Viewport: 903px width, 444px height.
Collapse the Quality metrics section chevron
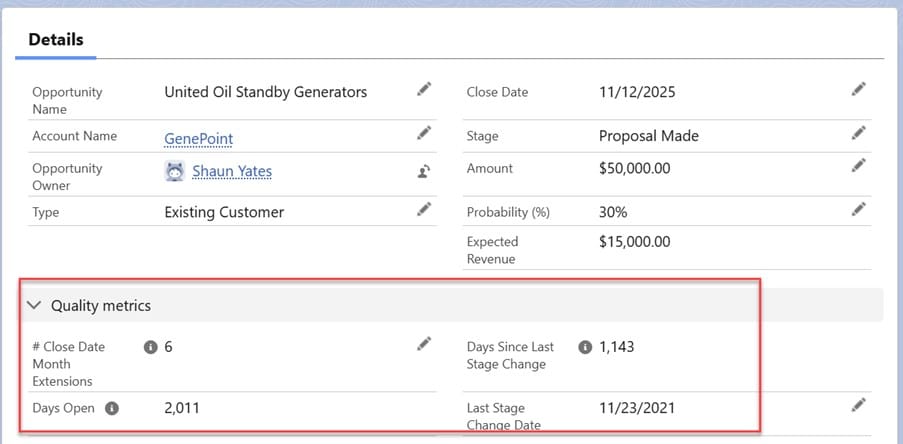34,305
